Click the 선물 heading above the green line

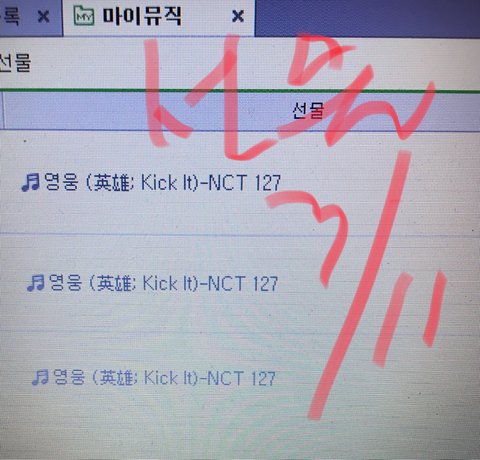click(15, 62)
